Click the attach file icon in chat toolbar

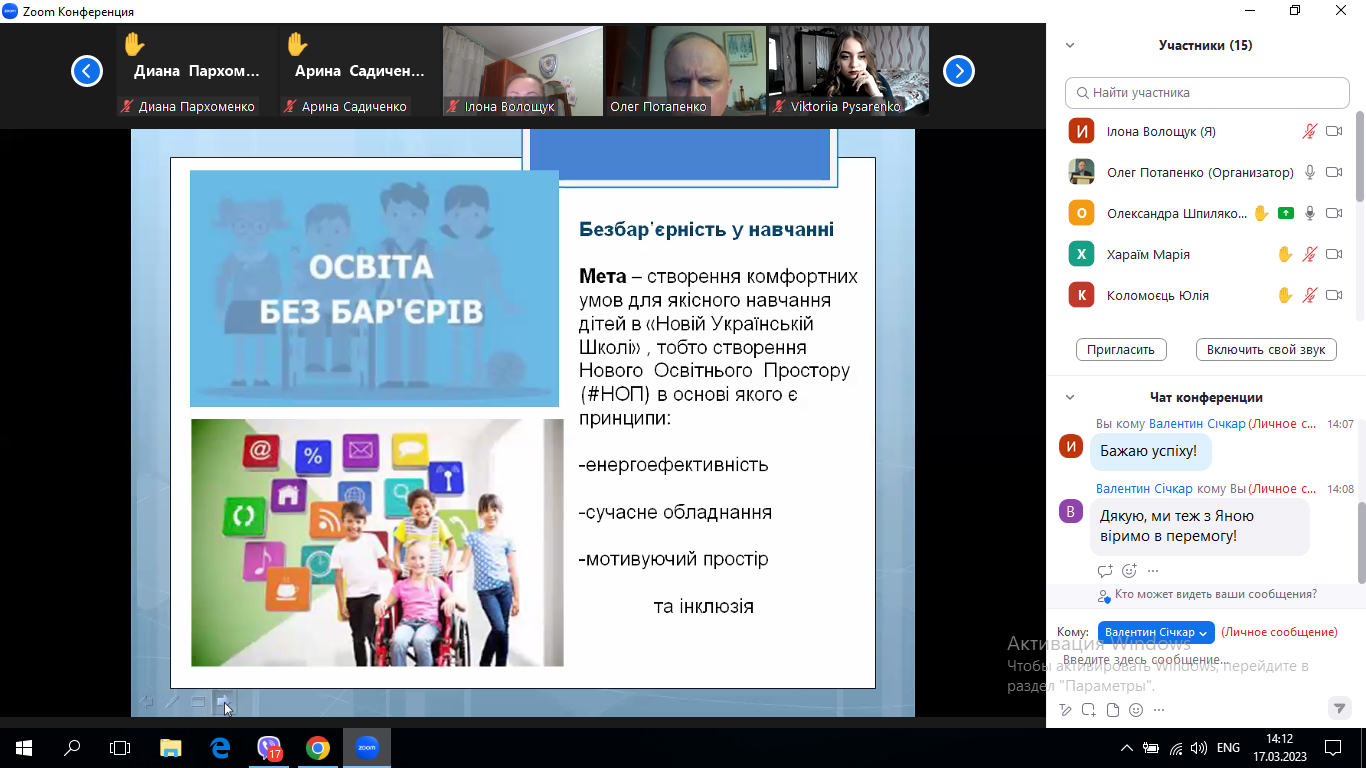pyautogui.click(x=1112, y=710)
